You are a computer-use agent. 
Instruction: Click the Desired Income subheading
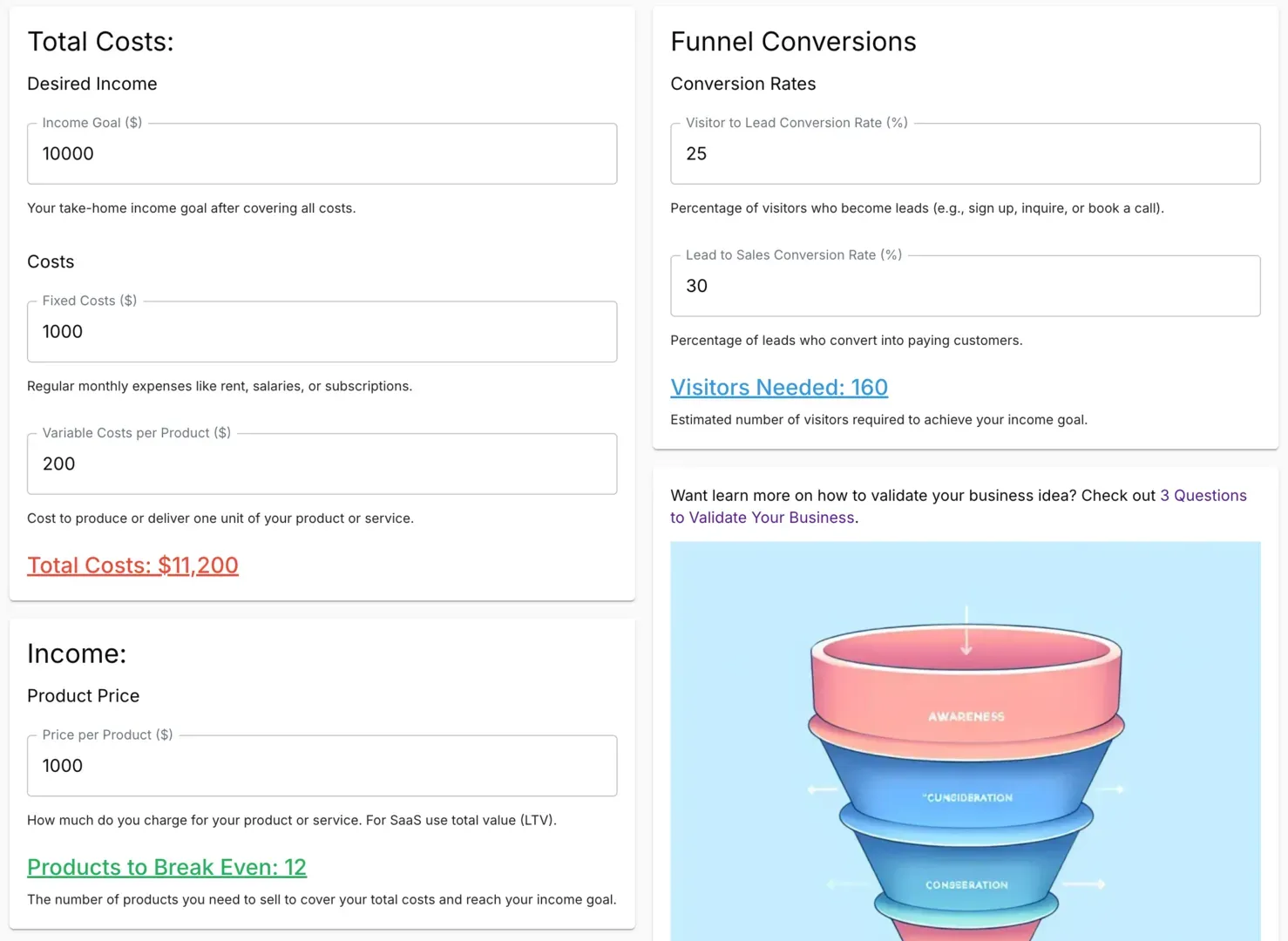point(92,84)
